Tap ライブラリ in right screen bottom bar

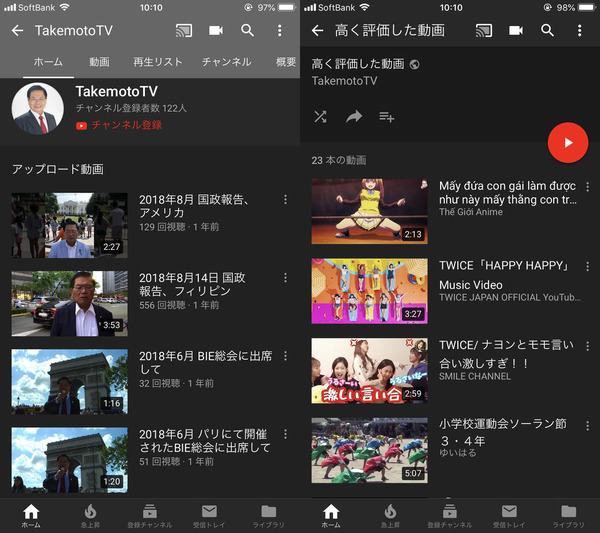pyautogui.click(x=569, y=516)
